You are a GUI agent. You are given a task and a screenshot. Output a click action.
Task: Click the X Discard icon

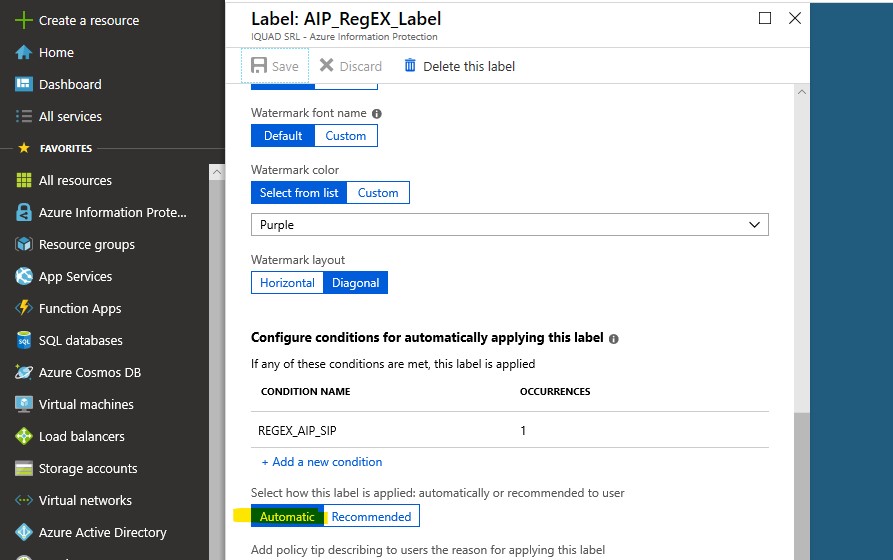(326, 65)
